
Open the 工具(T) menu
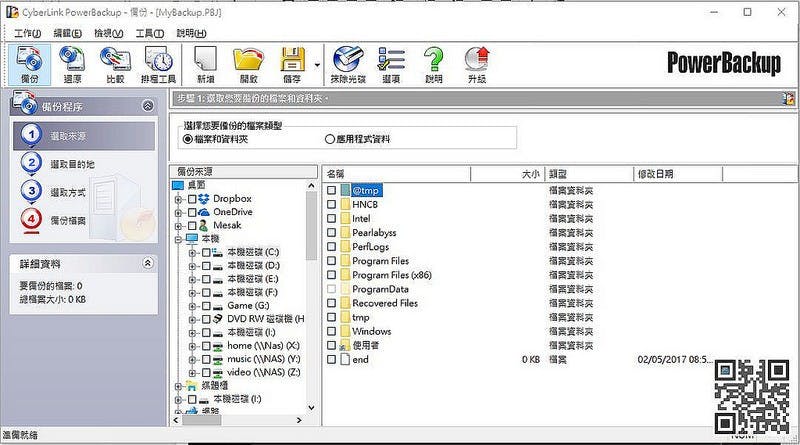pyautogui.click(x=149, y=33)
